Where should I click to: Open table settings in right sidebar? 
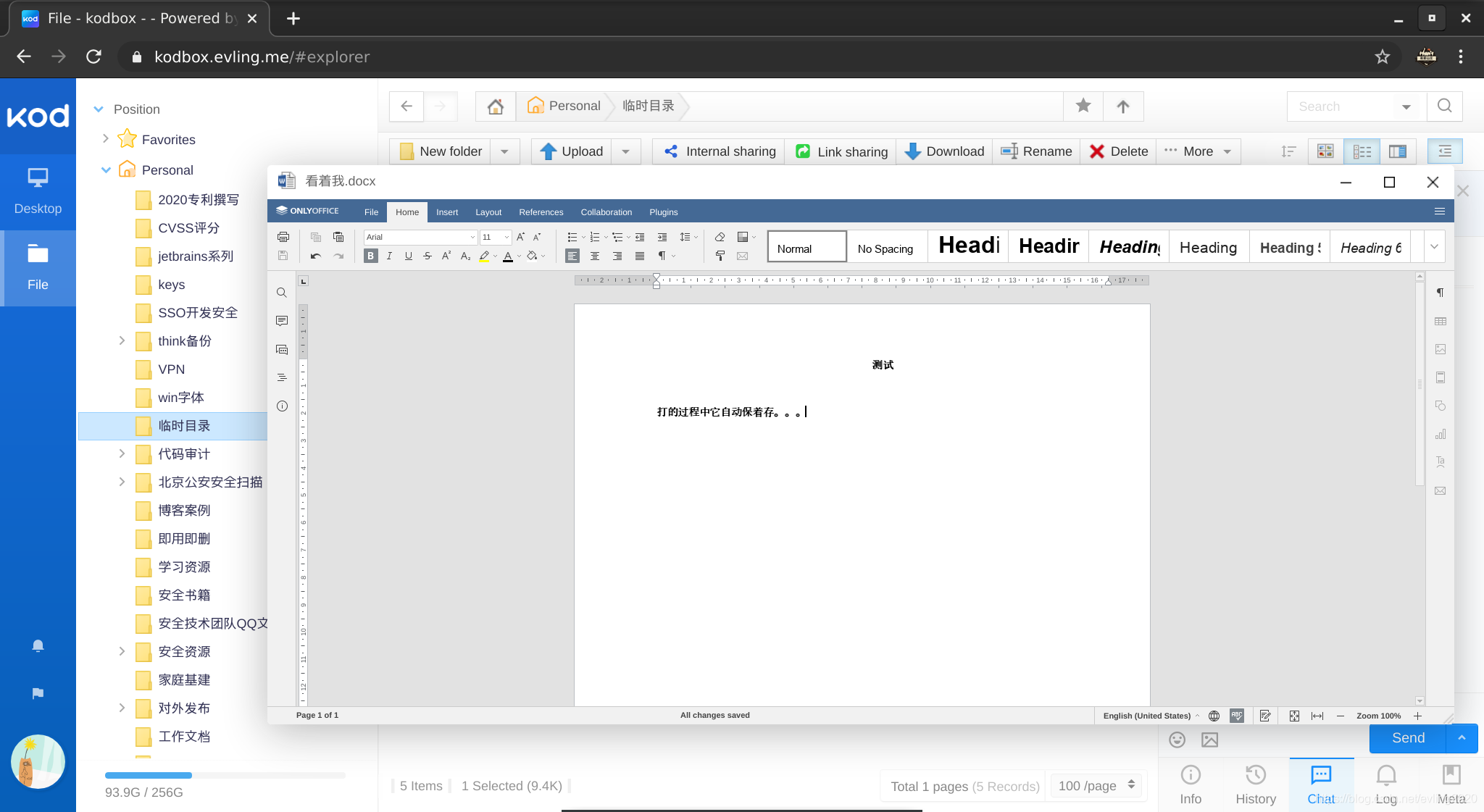coord(1440,321)
